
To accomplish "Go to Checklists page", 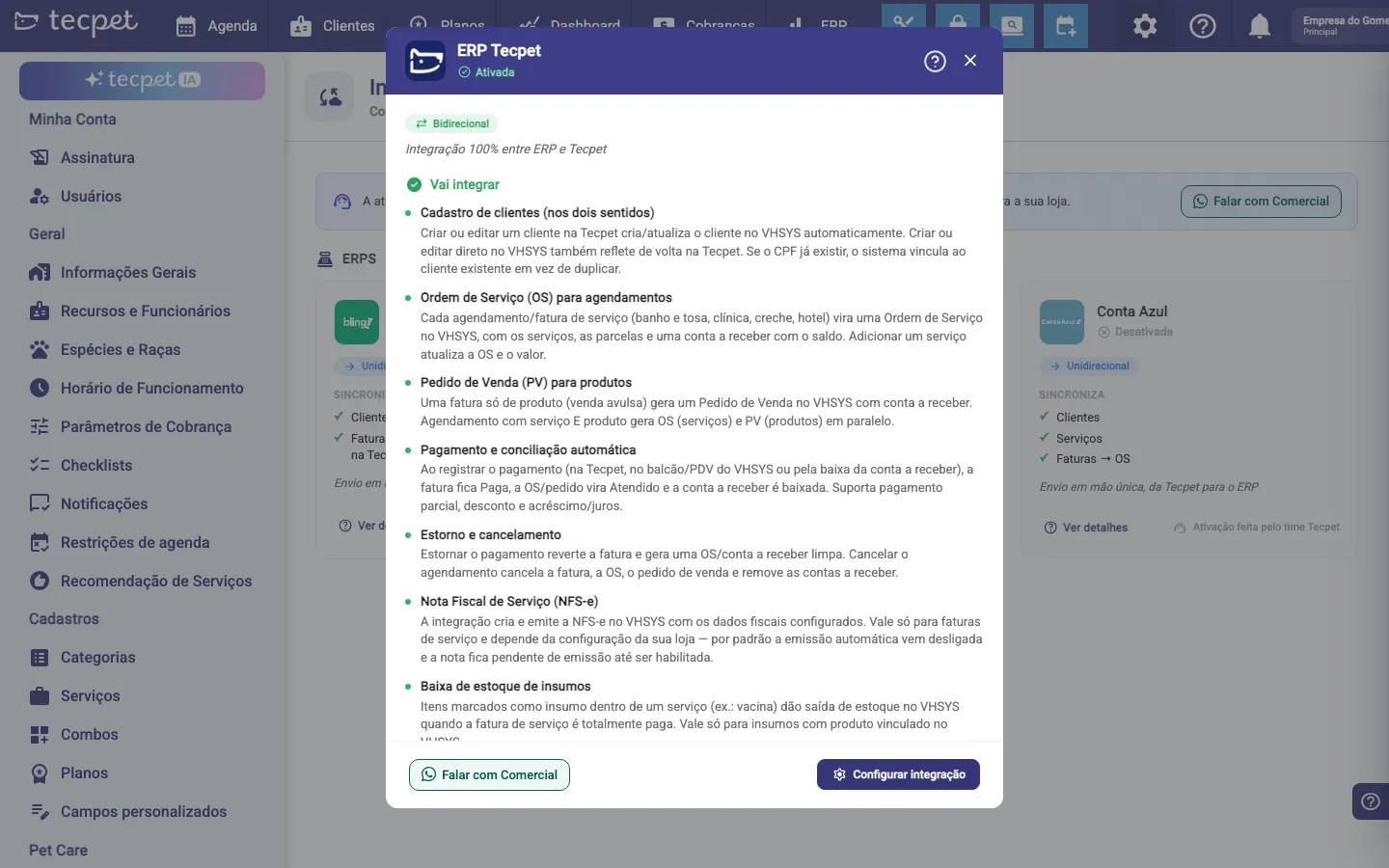I will coord(96,466).
